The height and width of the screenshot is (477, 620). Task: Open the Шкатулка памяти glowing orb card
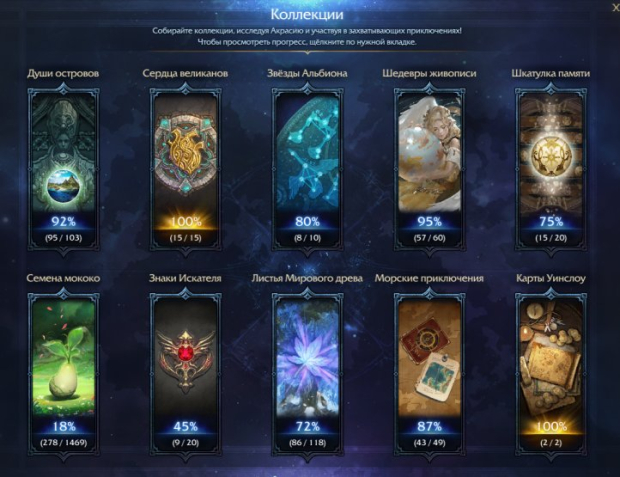pyautogui.click(x=551, y=170)
